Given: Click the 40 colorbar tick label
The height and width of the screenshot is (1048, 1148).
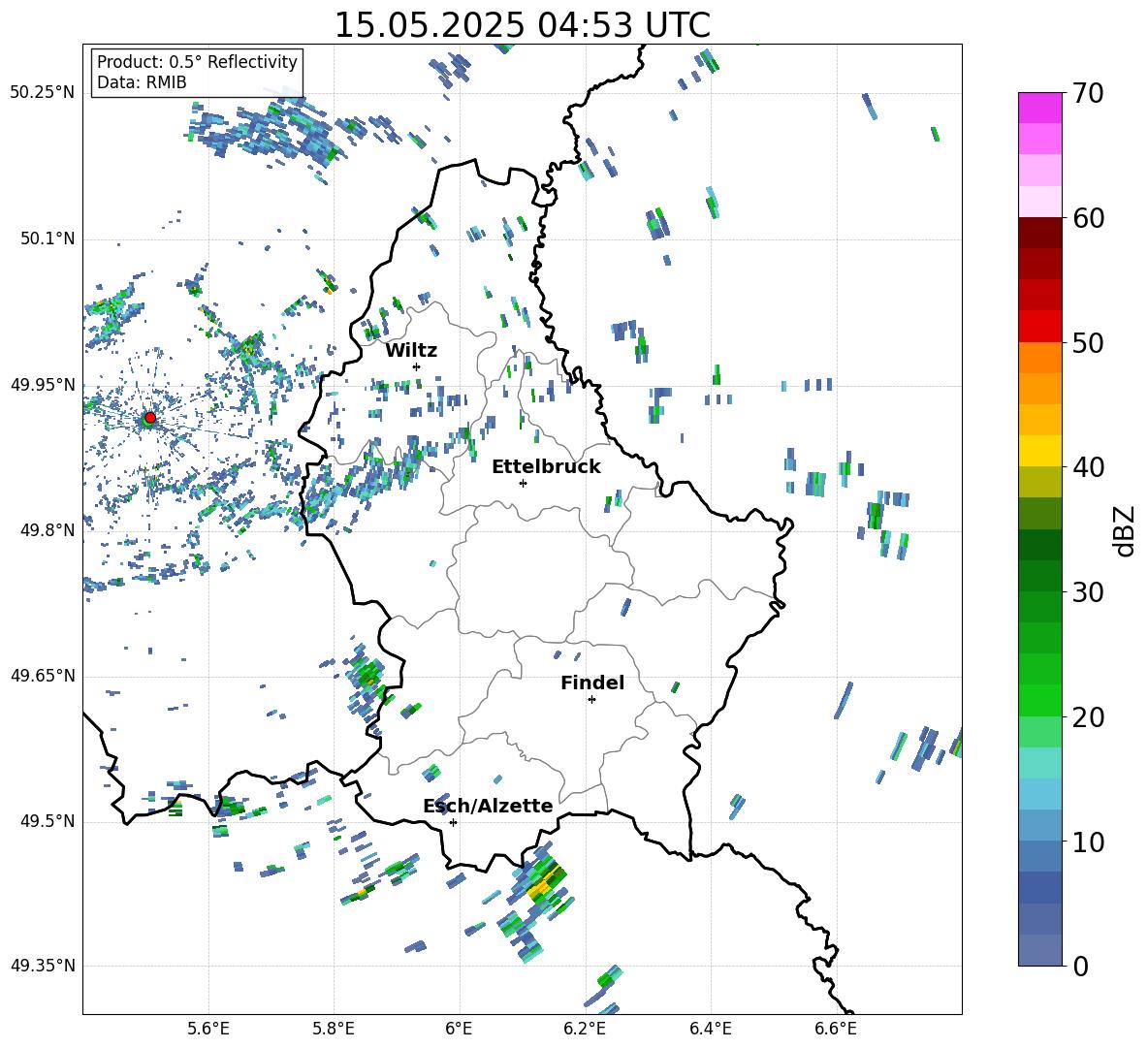Looking at the screenshot, I should (x=1088, y=467).
